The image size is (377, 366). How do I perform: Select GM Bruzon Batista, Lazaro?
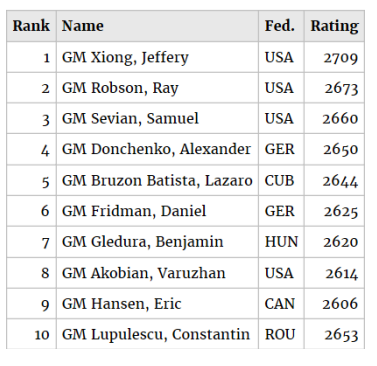click(157, 180)
